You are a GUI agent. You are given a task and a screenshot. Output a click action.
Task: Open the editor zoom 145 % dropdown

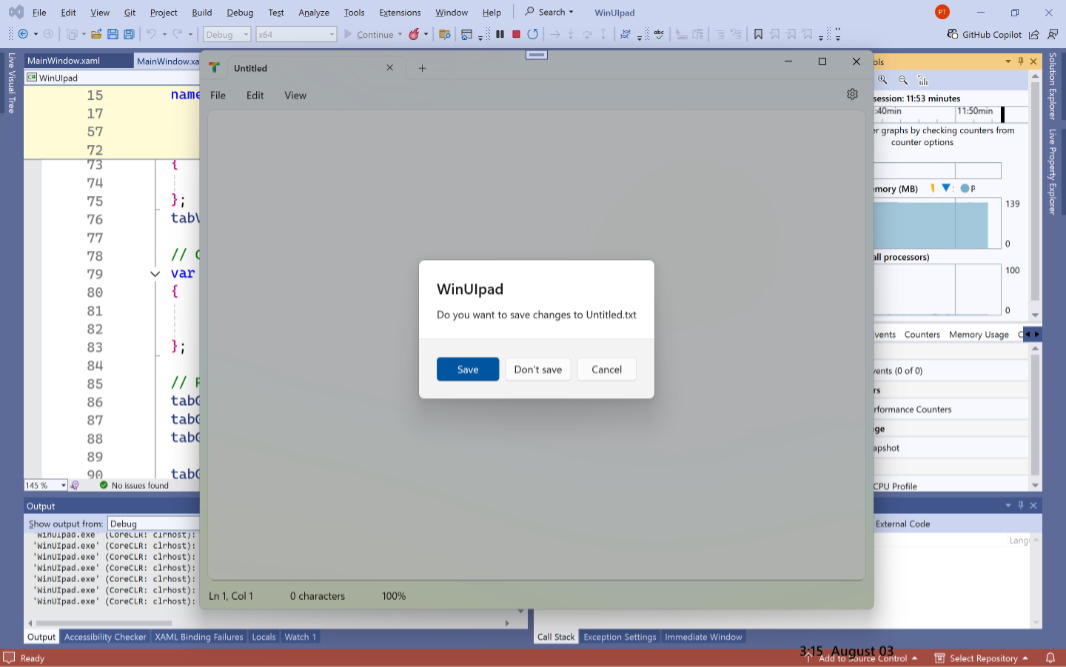coord(63,485)
